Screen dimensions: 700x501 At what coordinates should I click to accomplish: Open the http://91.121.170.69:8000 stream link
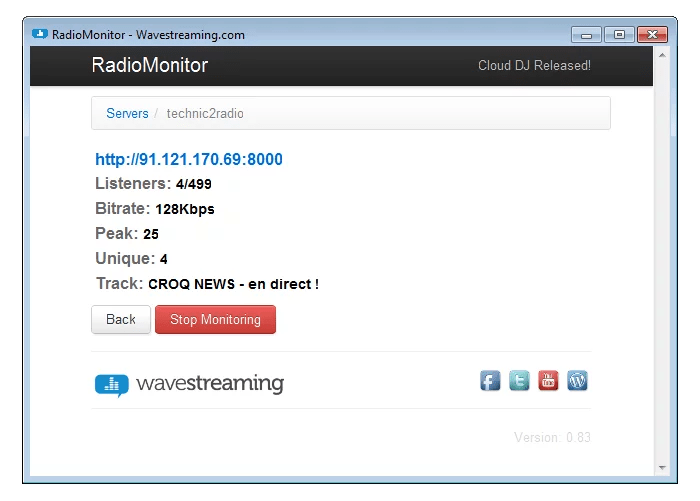pos(189,159)
